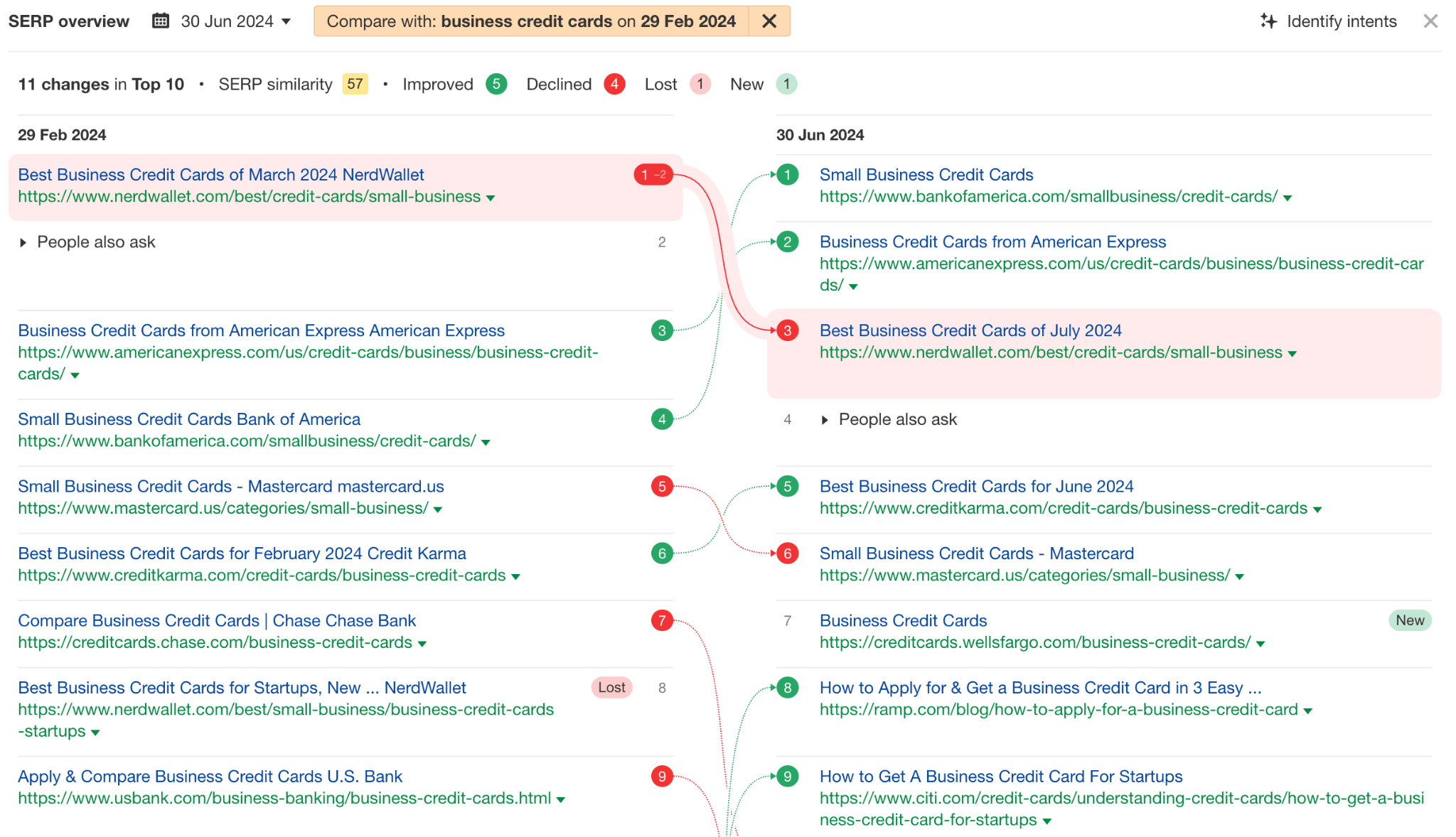Screen dimensions: 1456x837
Task: Click the Lost badge on NerdWallet startups result
Action: pos(611,687)
